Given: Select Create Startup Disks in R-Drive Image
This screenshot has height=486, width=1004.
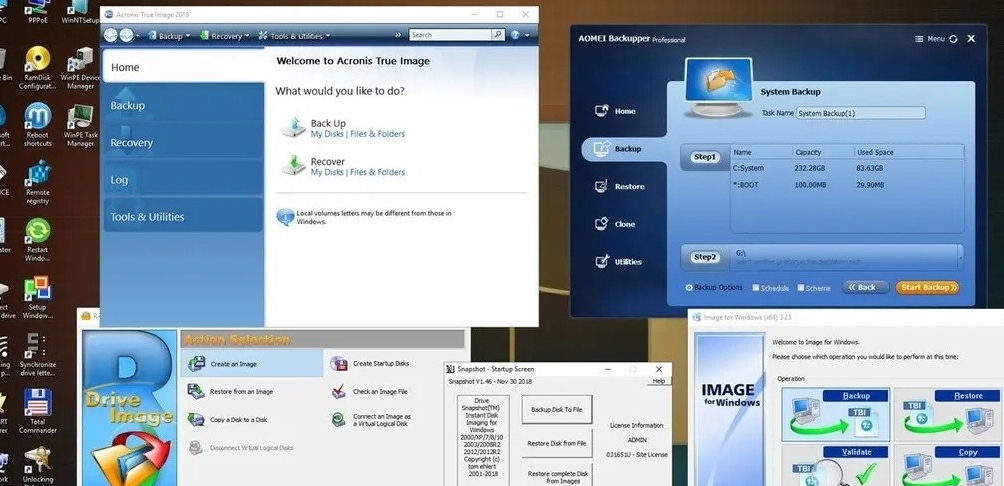Looking at the screenshot, I should click(x=369, y=364).
